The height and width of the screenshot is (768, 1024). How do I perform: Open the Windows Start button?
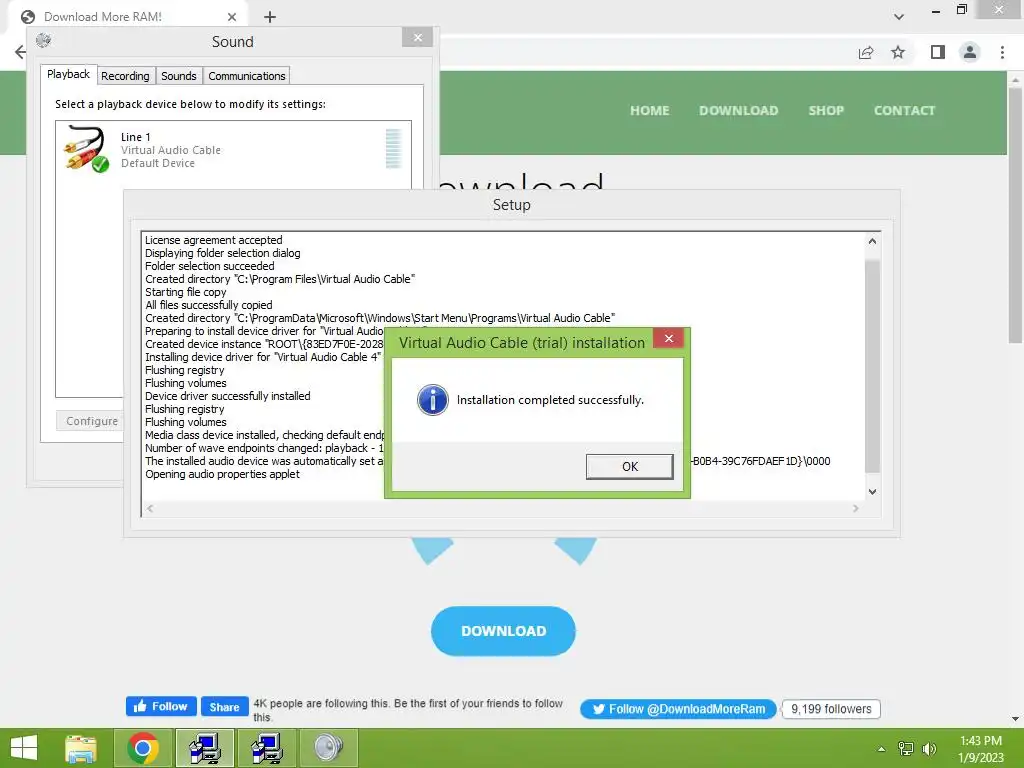coord(24,748)
